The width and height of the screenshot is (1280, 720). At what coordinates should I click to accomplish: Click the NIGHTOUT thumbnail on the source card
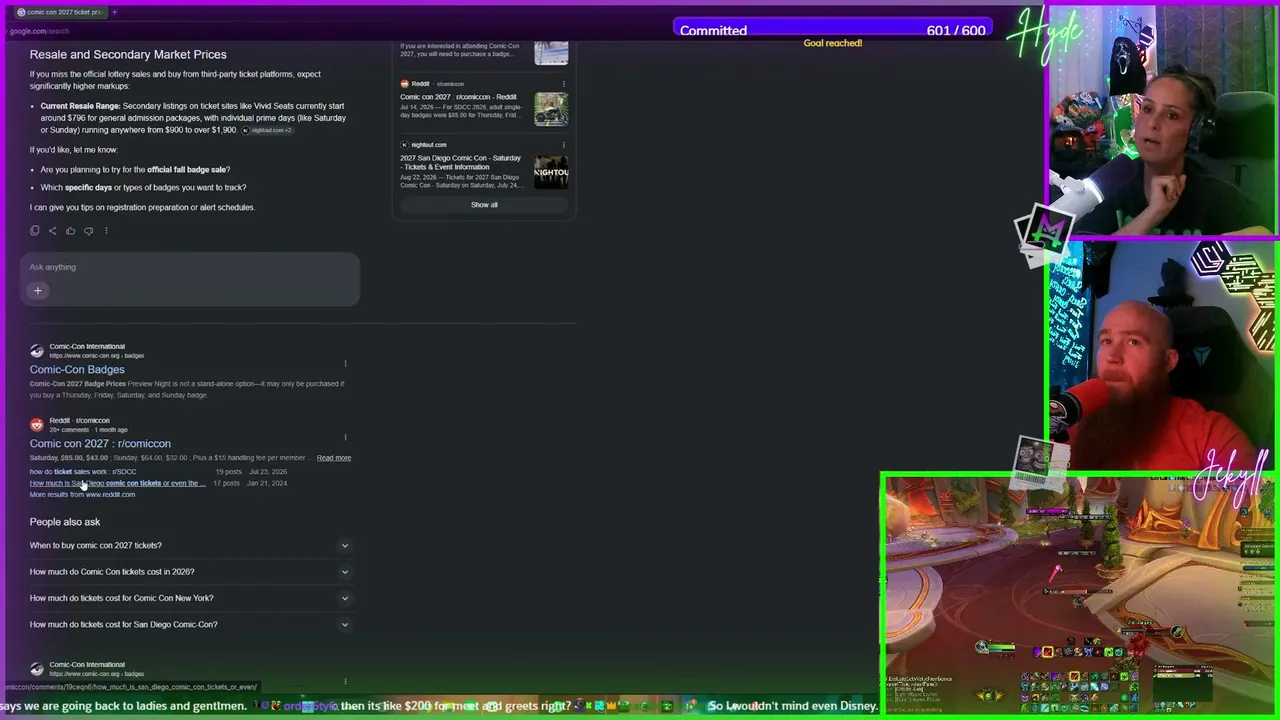pos(551,172)
